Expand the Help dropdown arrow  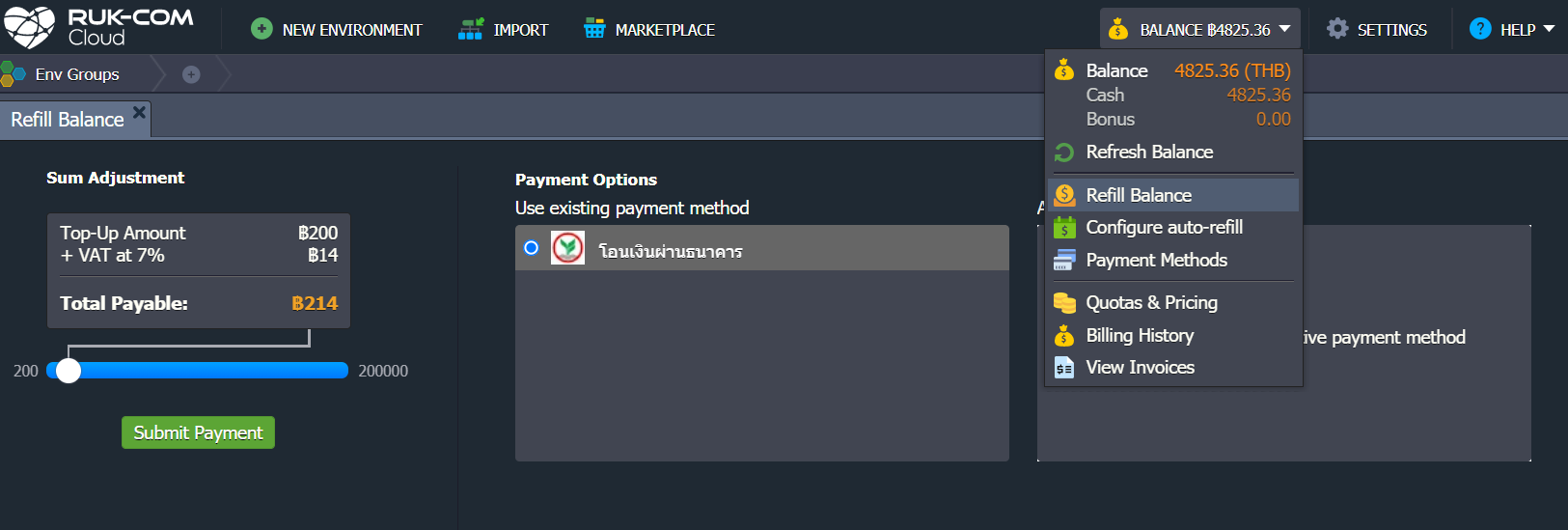click(x=1549, y=29)
